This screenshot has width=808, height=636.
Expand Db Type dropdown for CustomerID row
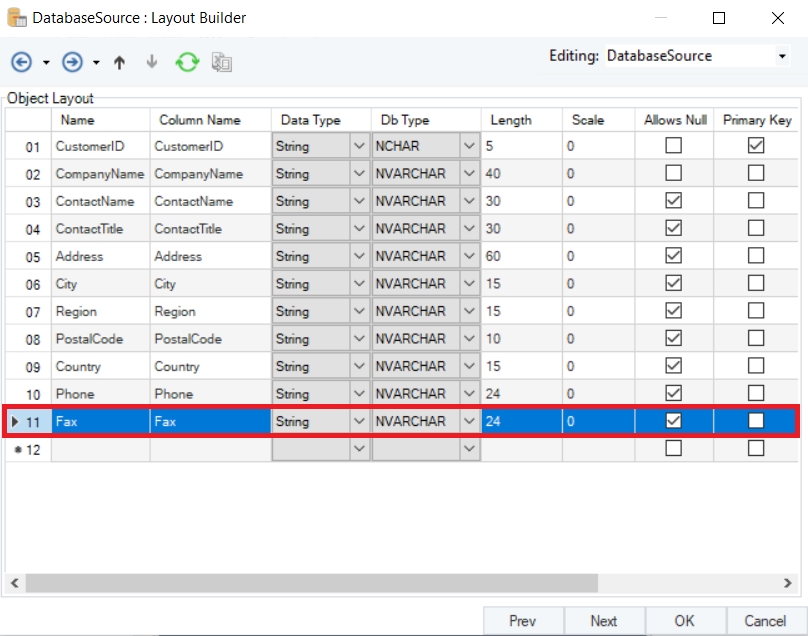[x=469, y=146]
